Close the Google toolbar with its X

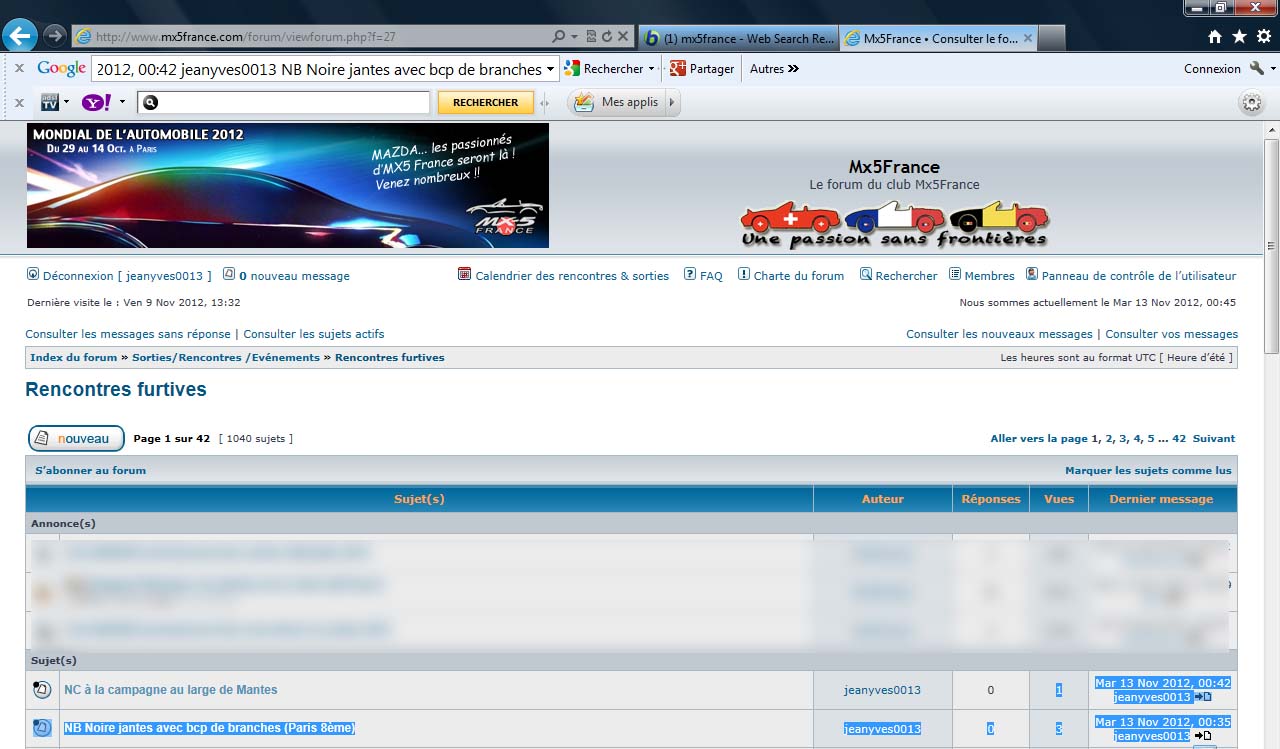[x=19, y=68]
